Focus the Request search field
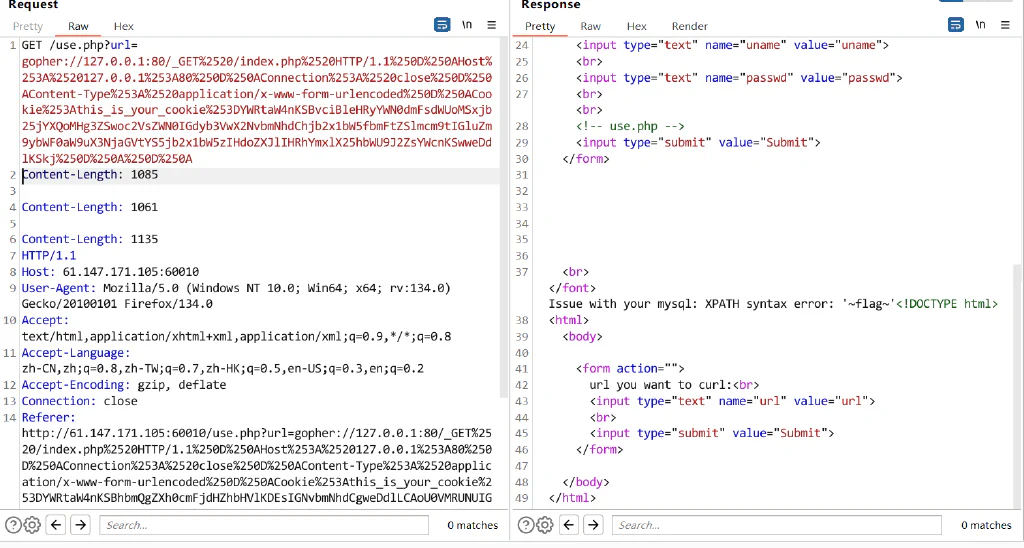The width and height of the screenshot is (1024, 548). [264, 524]
